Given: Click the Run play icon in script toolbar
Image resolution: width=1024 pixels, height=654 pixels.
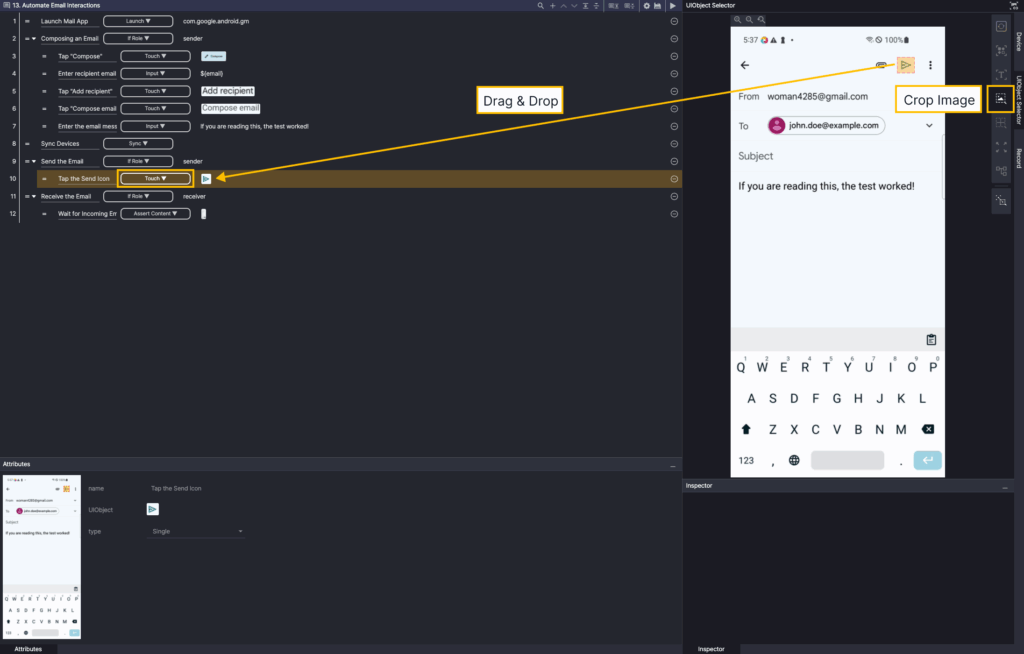Looking at the screenshot, I should (673, 6).
